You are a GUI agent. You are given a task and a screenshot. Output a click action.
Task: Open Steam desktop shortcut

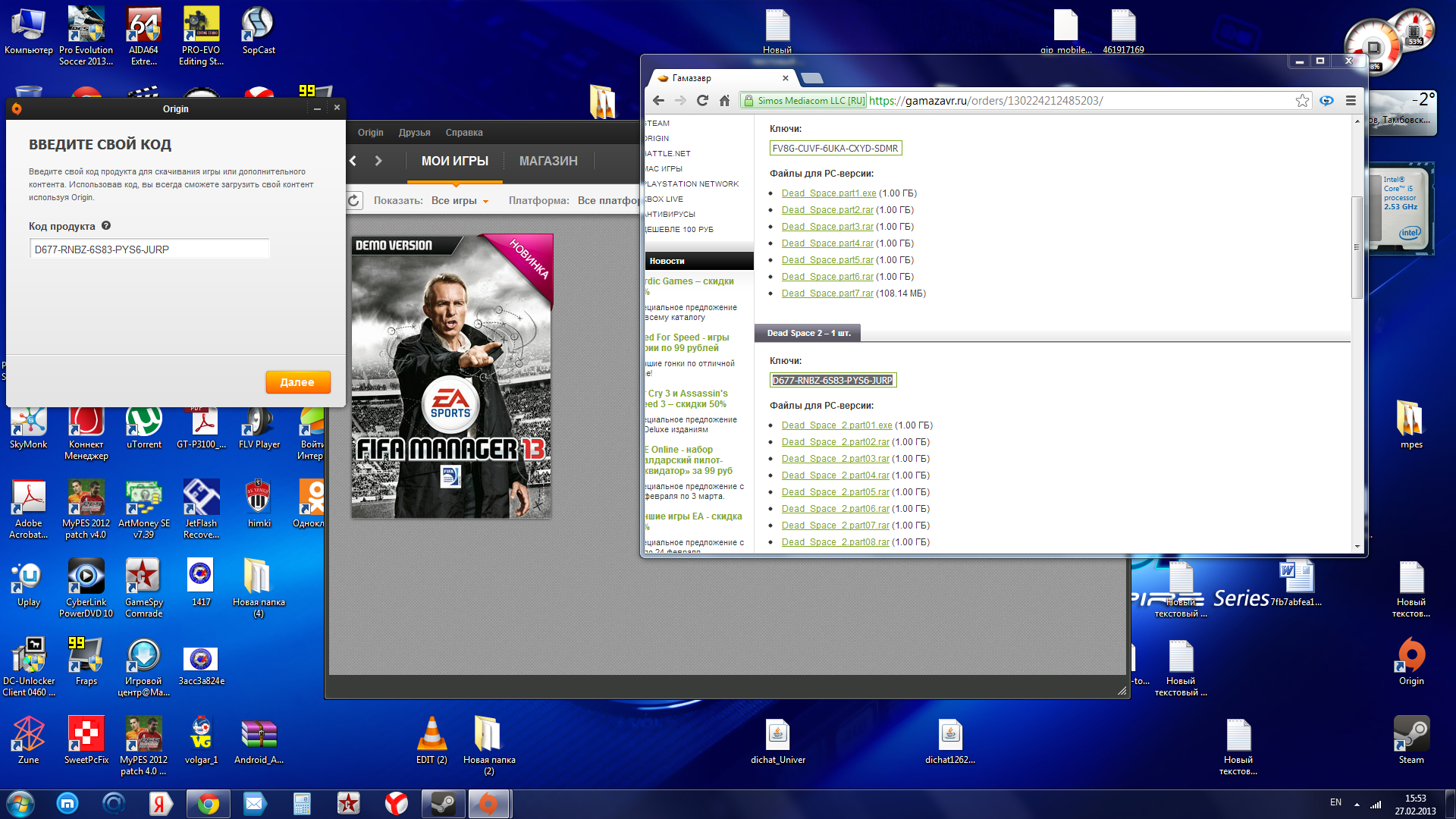(1411, 740)
